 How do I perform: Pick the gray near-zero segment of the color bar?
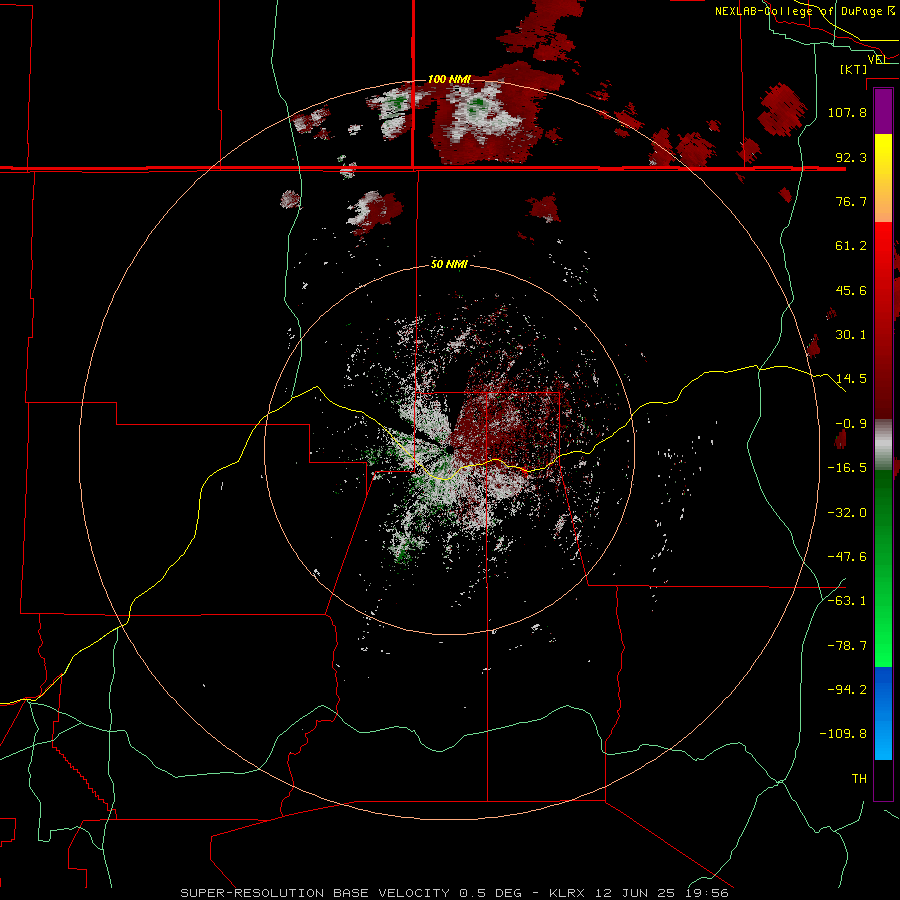coord(883,445)
